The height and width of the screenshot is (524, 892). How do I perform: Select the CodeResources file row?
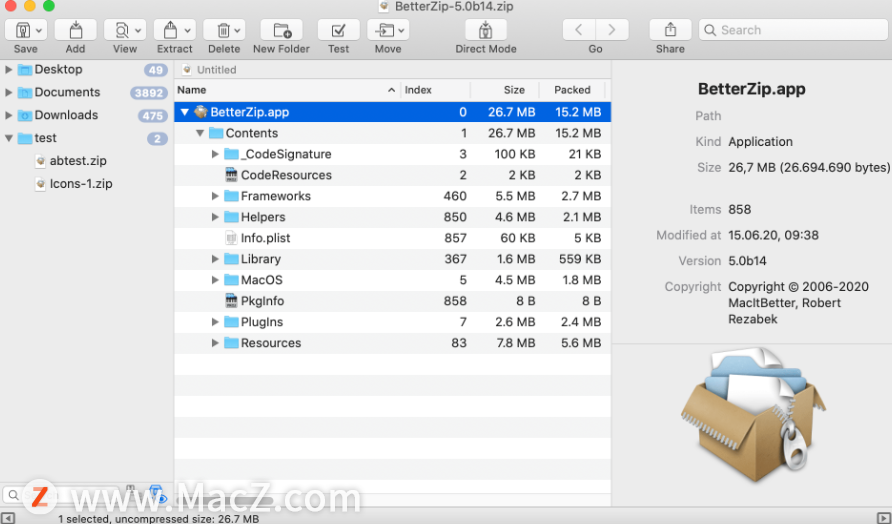(393, 175)
